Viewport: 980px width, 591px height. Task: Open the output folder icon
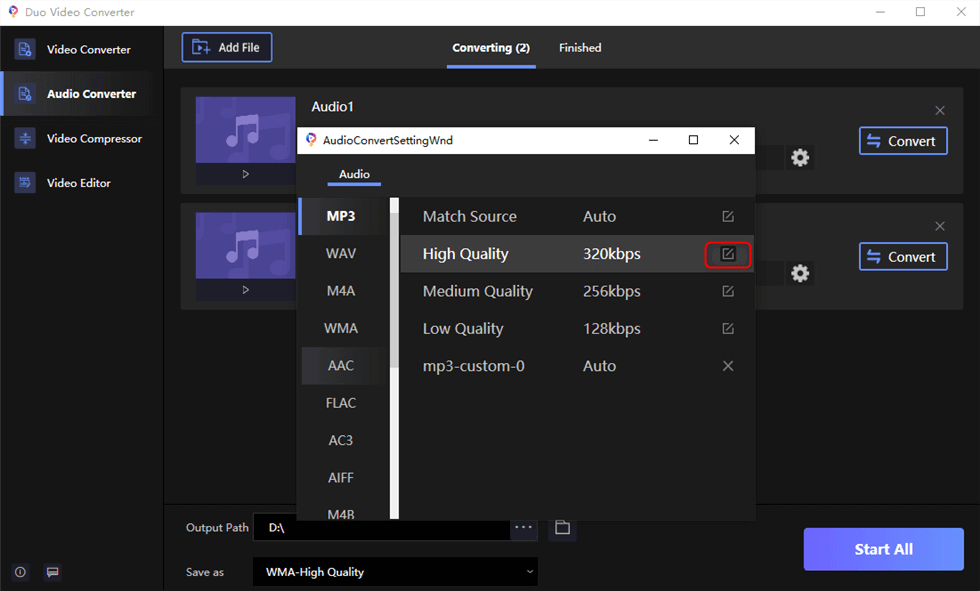pos(562,528)
